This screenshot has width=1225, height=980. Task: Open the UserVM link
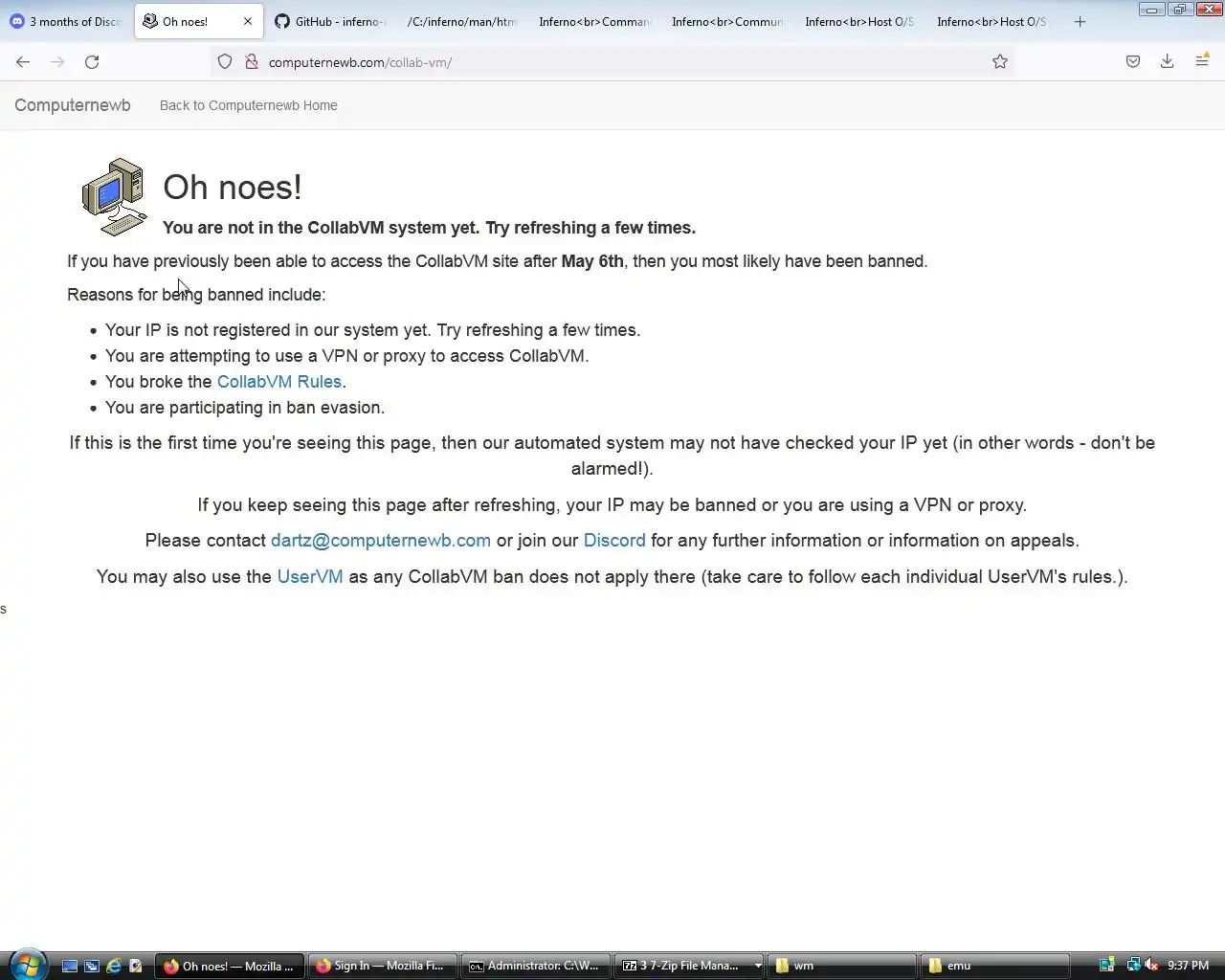coord(310,576)
